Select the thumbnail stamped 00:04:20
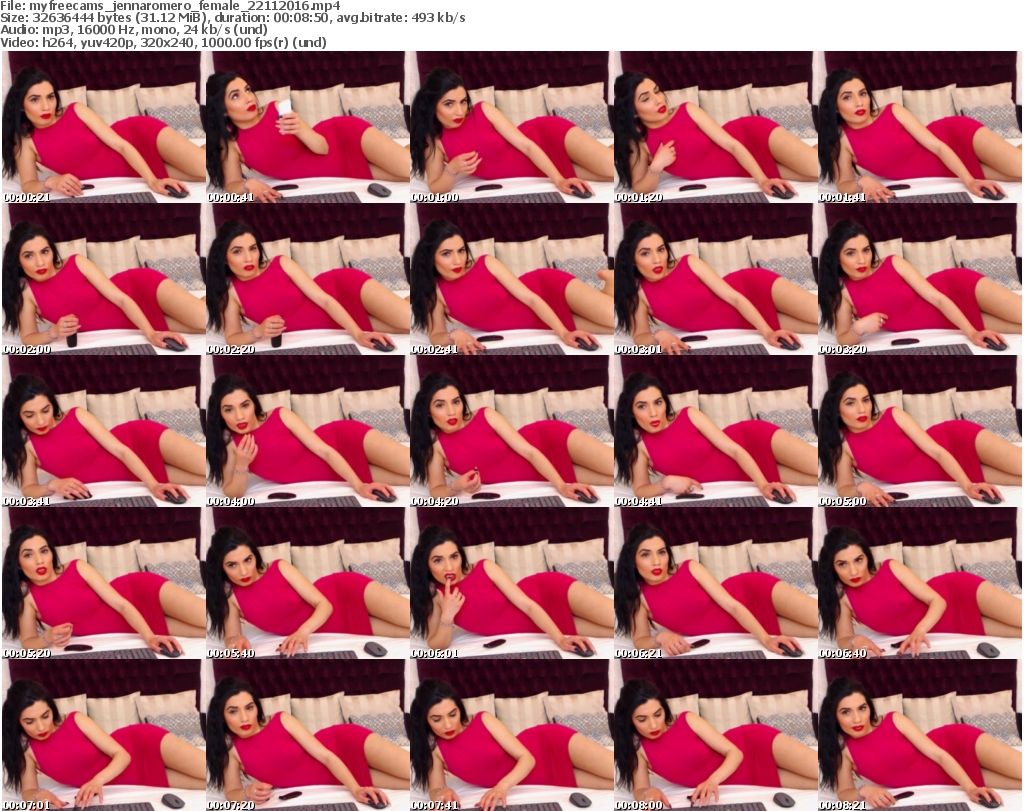The image size is (1024, 811). 511,431
